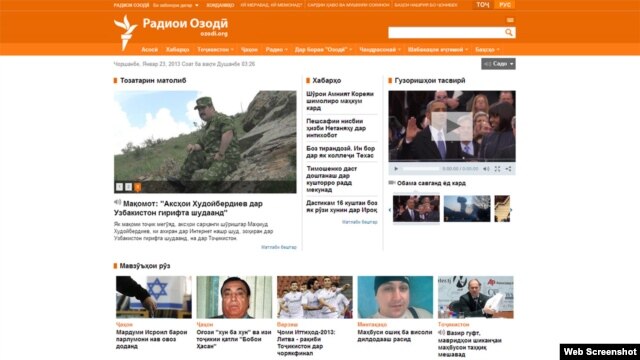The image size is (640, 360).
Task: Open Мақомот Худойбердиев headline article
Action: [188, 208]
